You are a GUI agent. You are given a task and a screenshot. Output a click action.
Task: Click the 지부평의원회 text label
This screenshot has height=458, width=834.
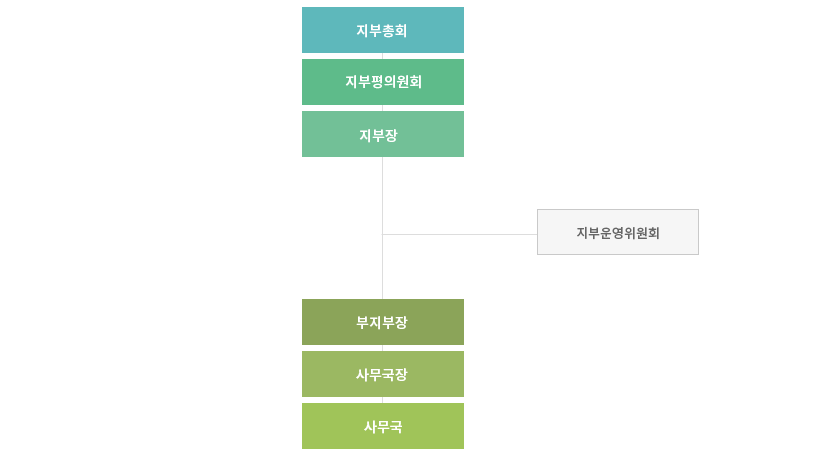383,82
